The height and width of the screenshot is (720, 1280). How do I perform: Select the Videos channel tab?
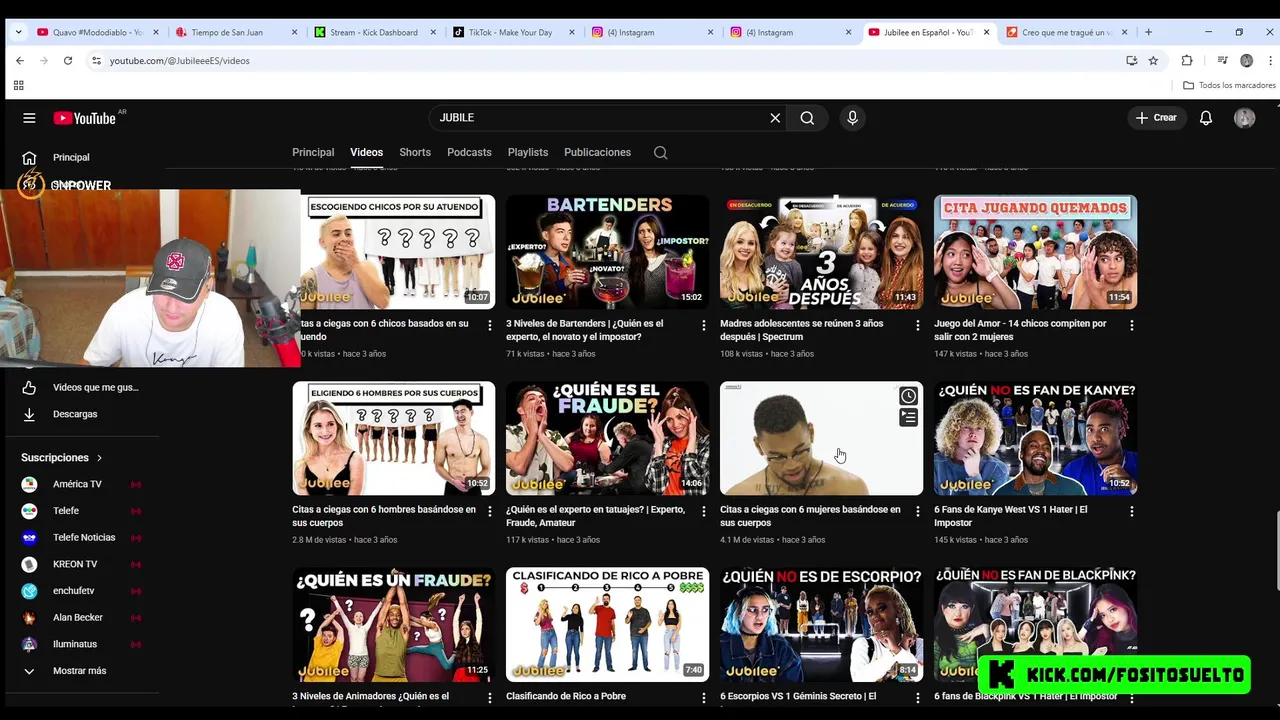(x=366, y=153)
